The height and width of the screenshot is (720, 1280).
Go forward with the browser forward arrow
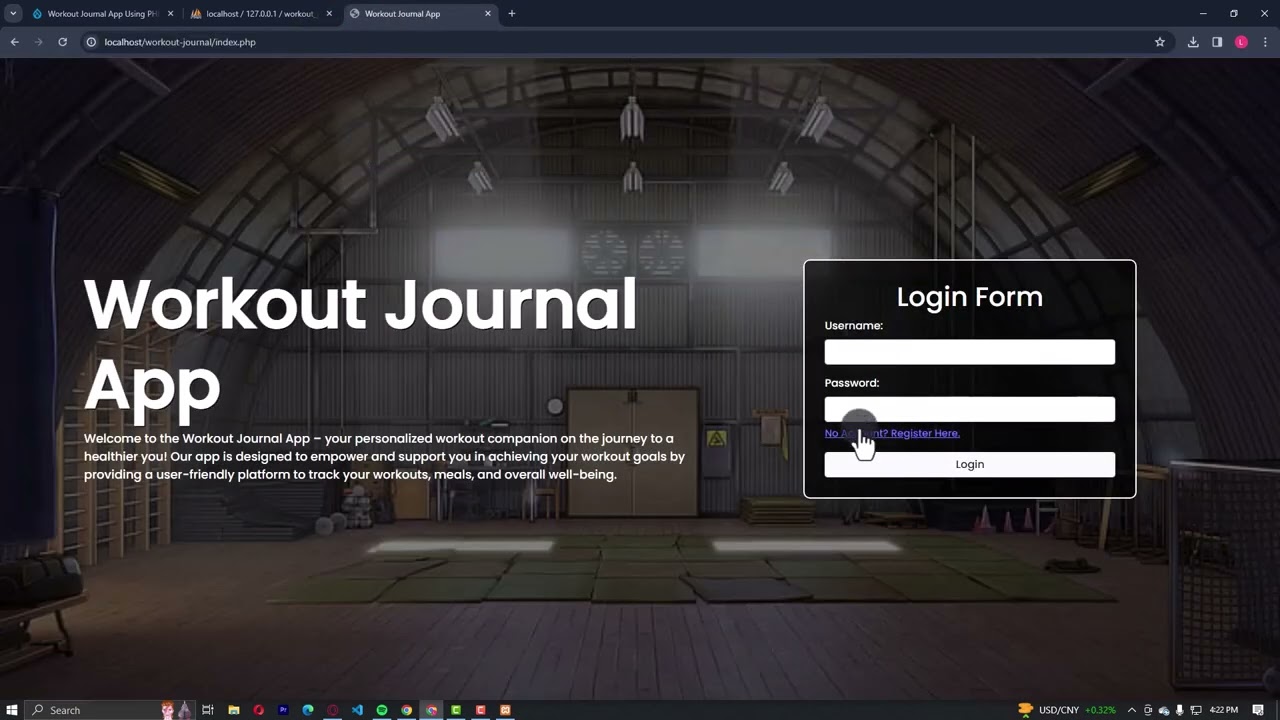click(38, 42)
